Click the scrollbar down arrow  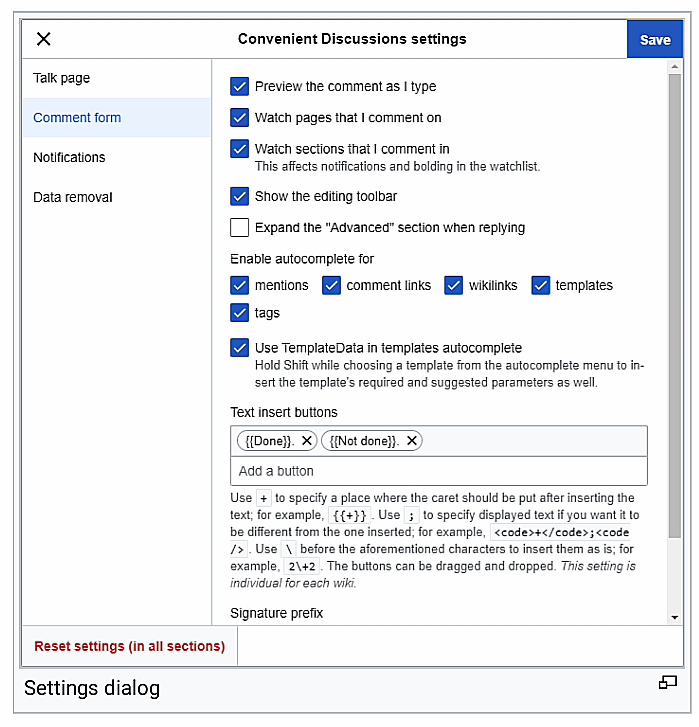tap(675, 617)
